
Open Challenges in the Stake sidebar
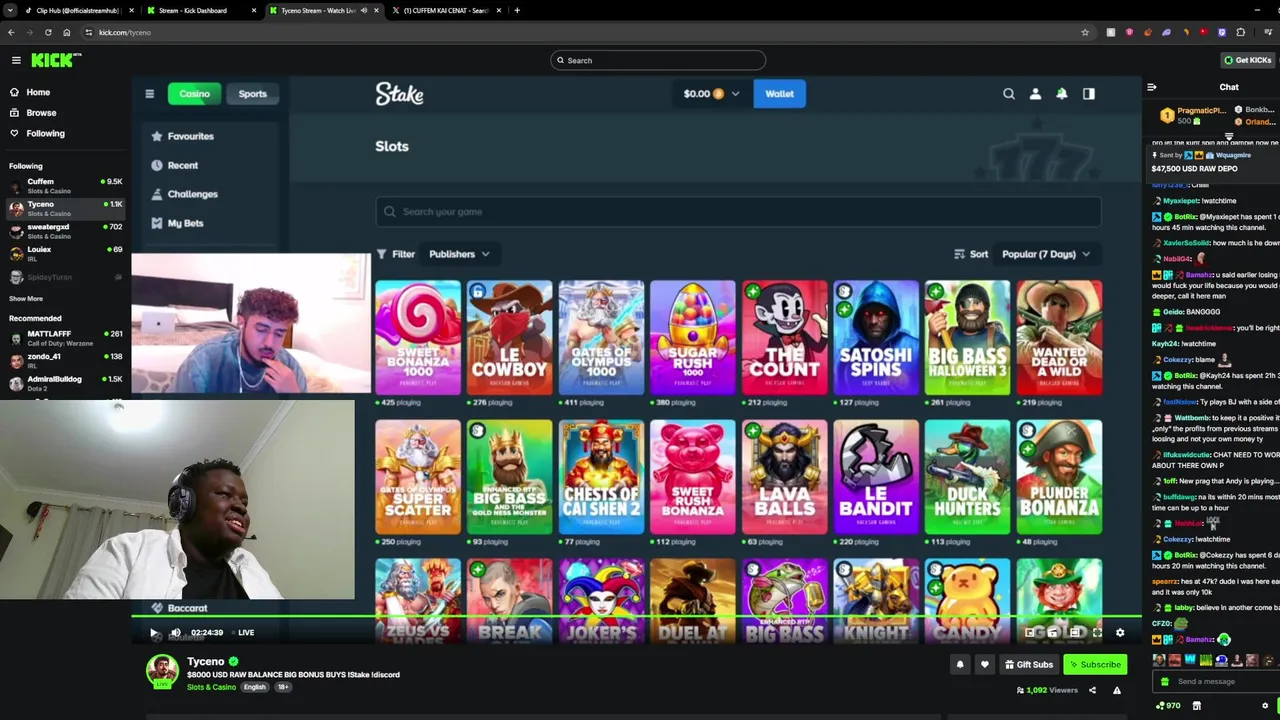click(184, 194)
